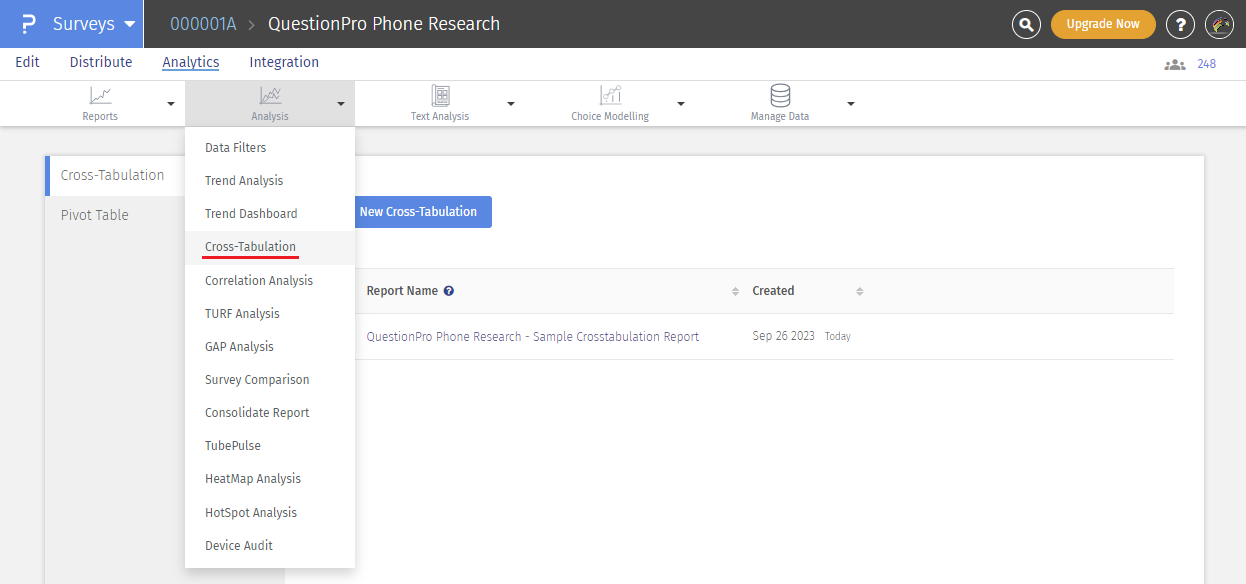1246x584 pixels.
Task: Select Pivot Table in the sidebar
Action: pyautogui.click(x=95, y=215)
